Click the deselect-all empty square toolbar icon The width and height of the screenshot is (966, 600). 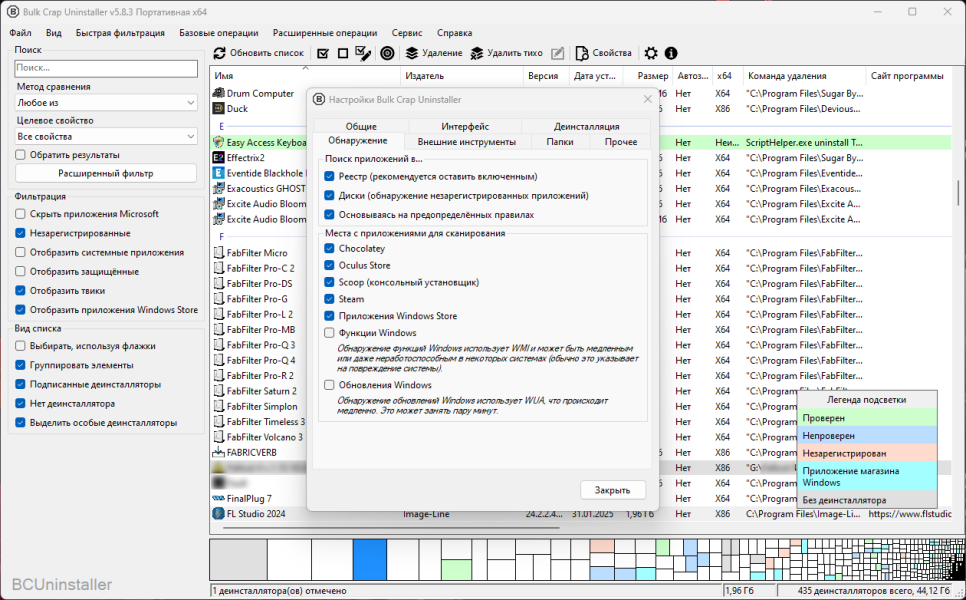click(343, 54)
